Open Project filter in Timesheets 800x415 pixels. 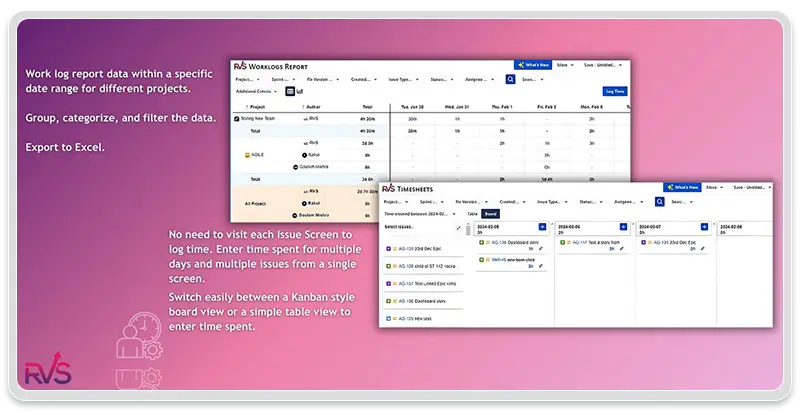(396, 202)
